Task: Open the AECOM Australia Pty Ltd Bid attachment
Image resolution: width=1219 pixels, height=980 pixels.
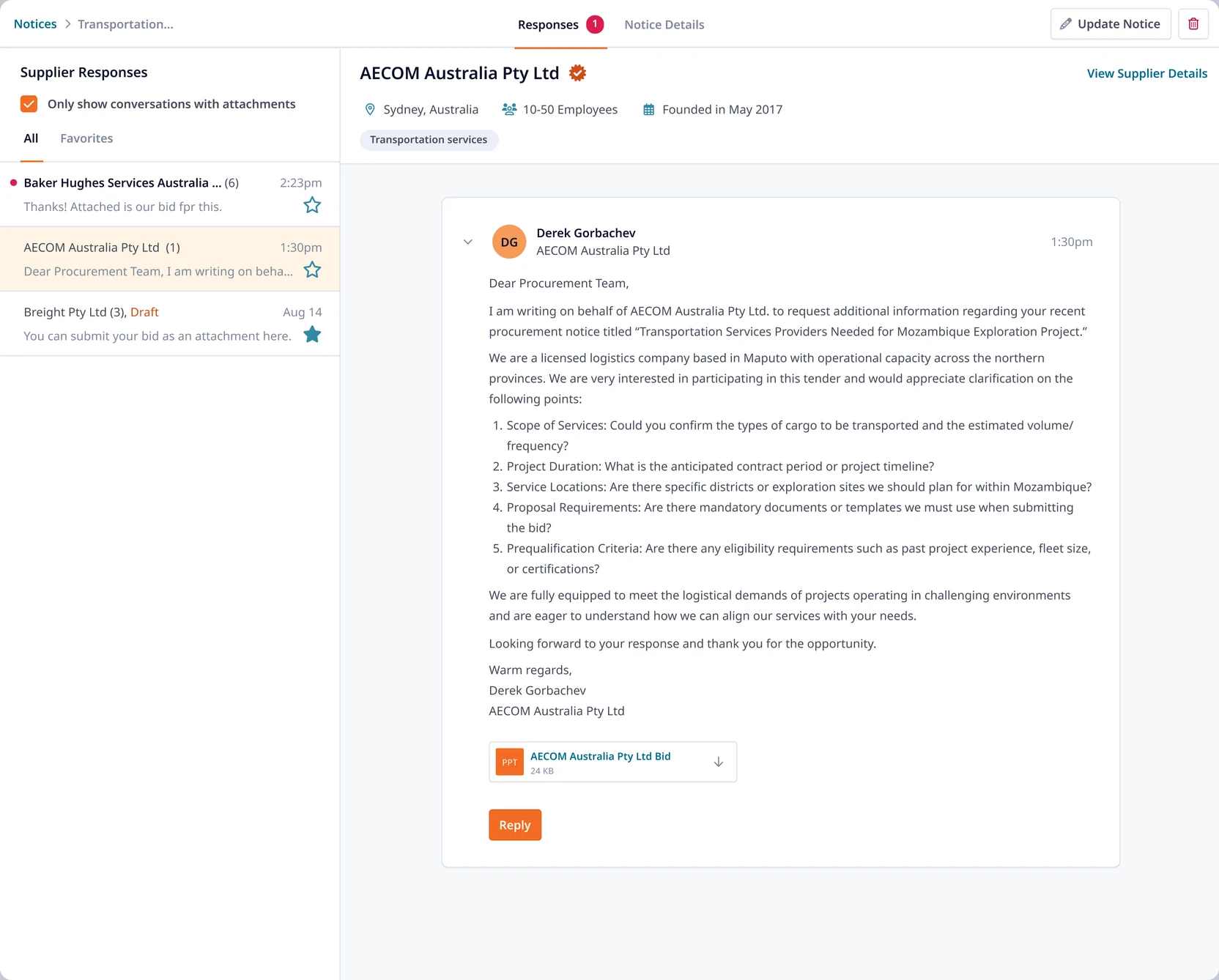Action: click(600, 756)
